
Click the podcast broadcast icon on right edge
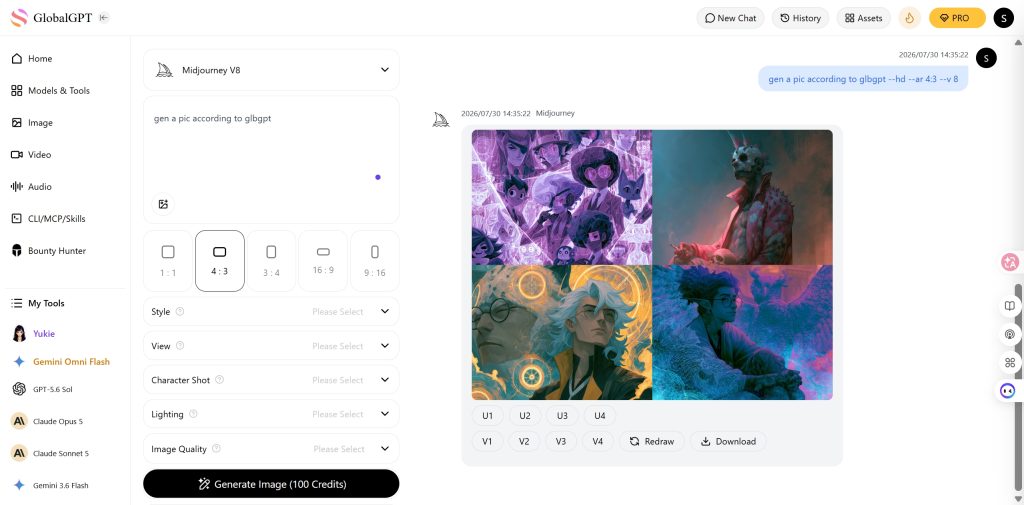(1010, 334)
